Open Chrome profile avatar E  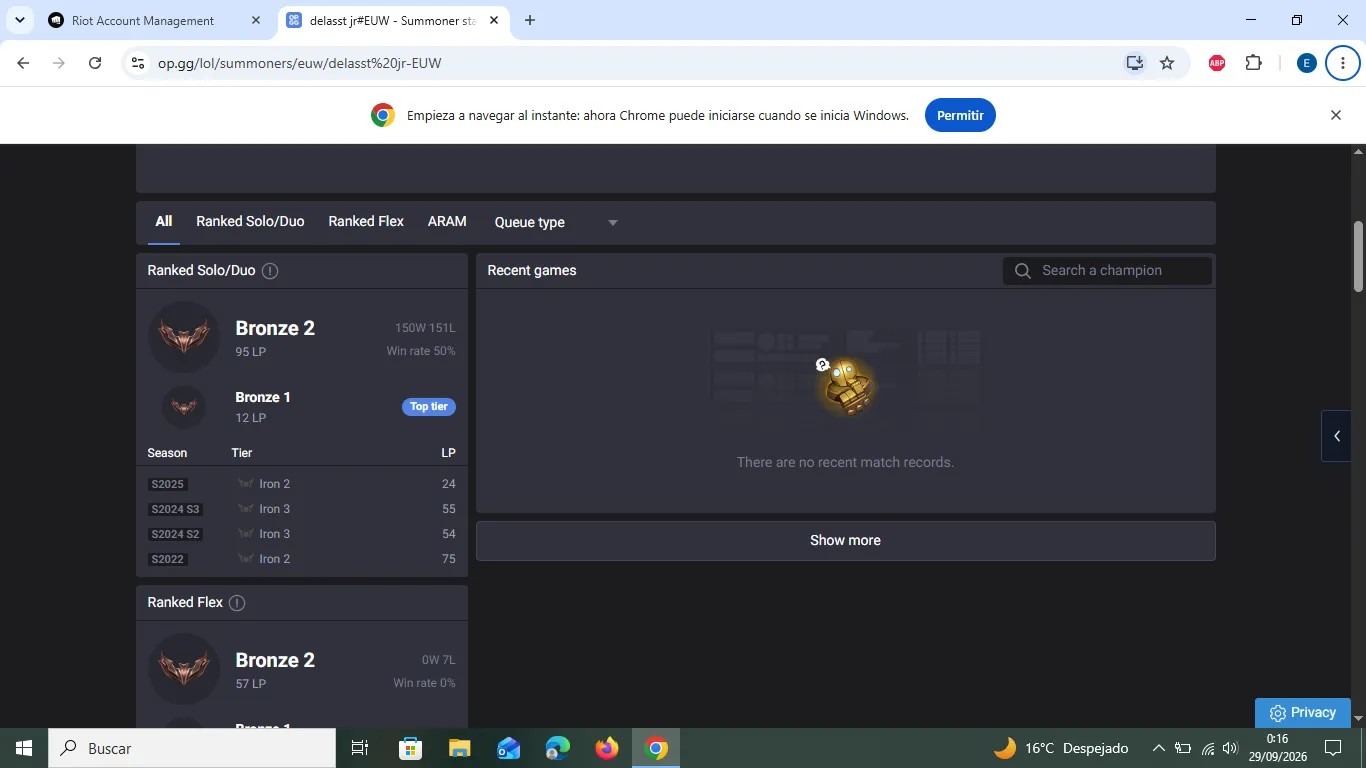pyautogui.click(x=1306, y=63)
